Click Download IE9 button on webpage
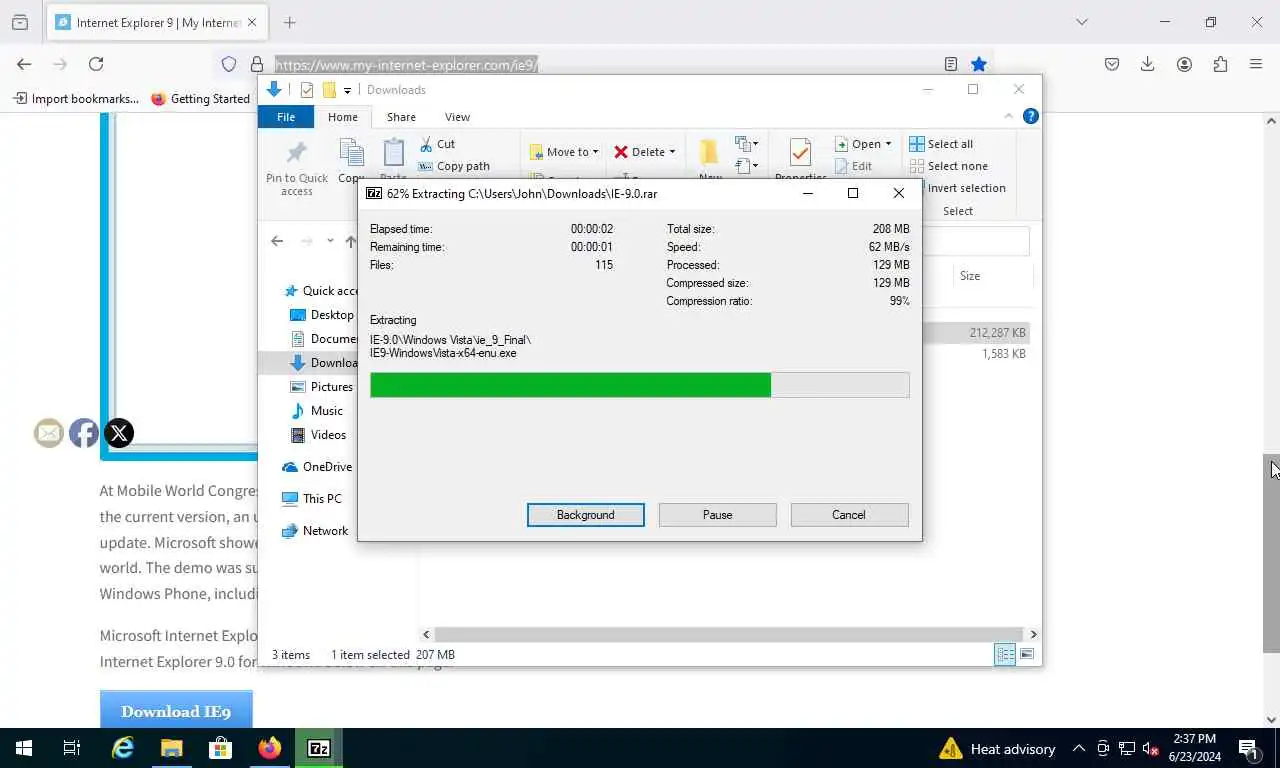Viewport: 1280px width, 768px height. [176, 710]
